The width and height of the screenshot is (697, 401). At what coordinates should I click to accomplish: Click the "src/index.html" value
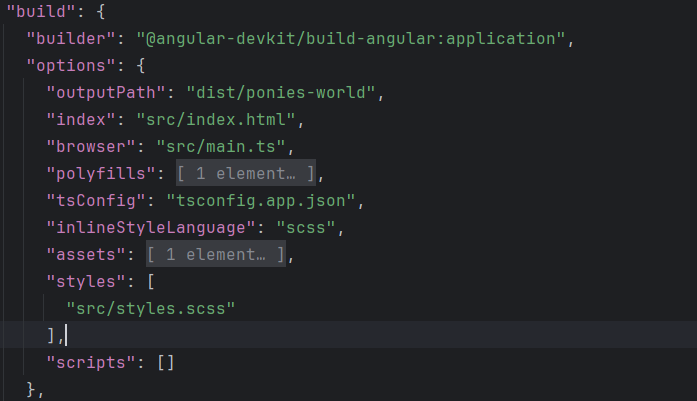pyautogui.click(x=216, y=120)
